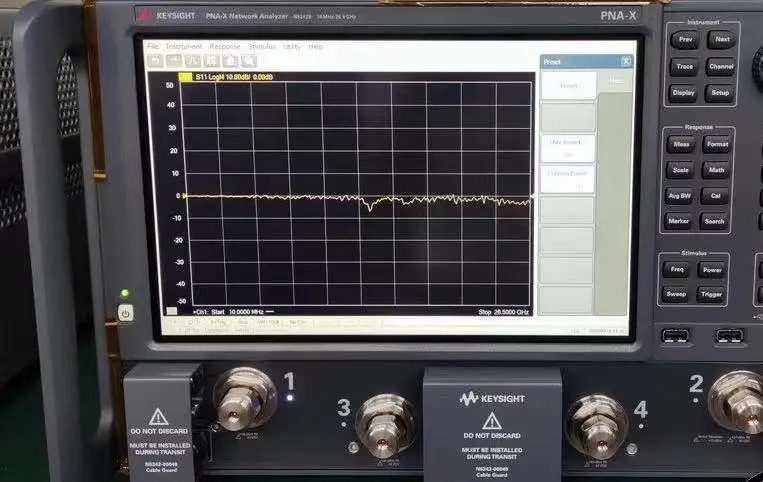Open the Response menu

225,46
